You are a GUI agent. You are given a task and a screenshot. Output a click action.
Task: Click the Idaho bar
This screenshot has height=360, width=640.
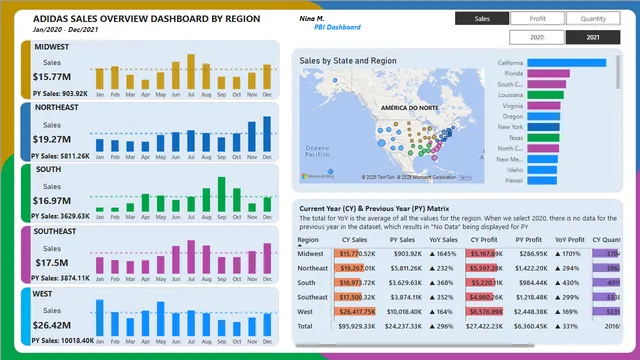click(x=542, y=170)
